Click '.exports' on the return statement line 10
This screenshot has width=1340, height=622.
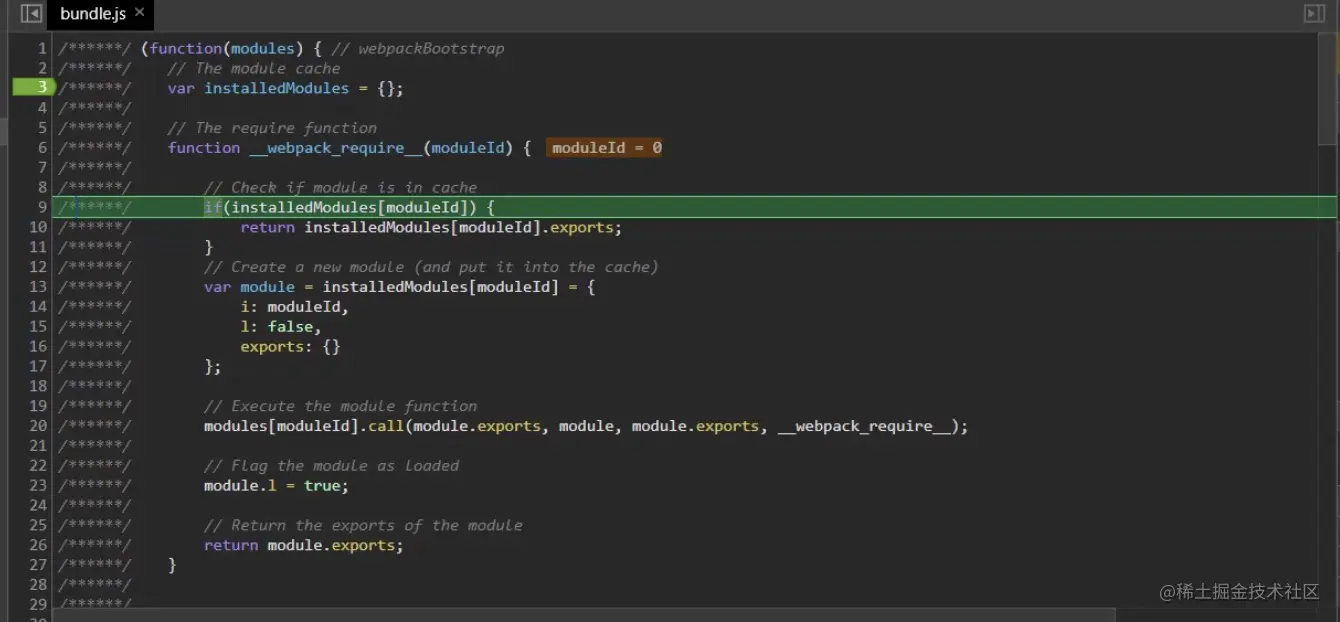pyautogui.click(x=582, y=227)
